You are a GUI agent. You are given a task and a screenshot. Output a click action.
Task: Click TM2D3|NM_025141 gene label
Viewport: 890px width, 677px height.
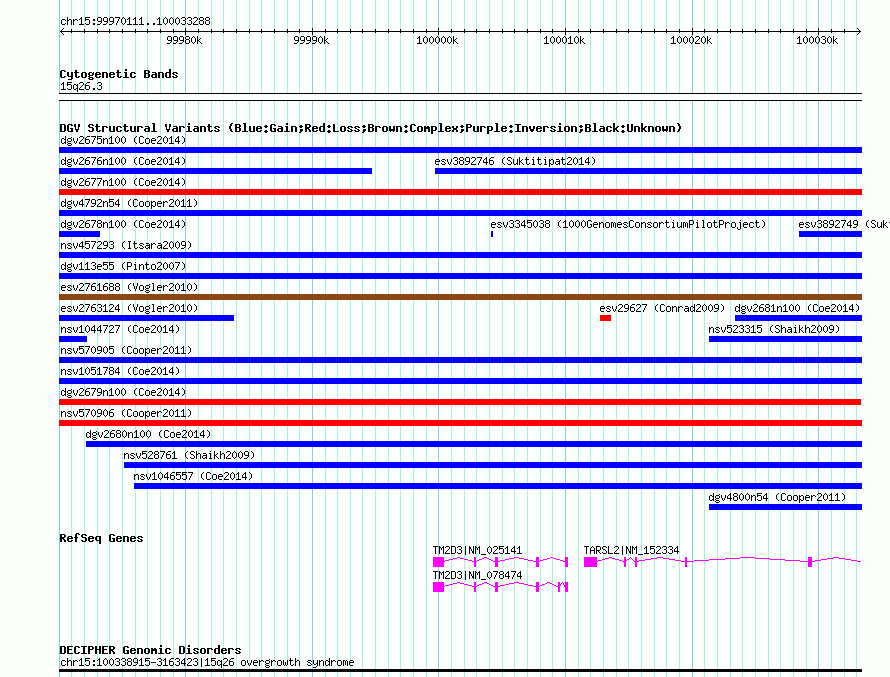[x=477, y=550]
